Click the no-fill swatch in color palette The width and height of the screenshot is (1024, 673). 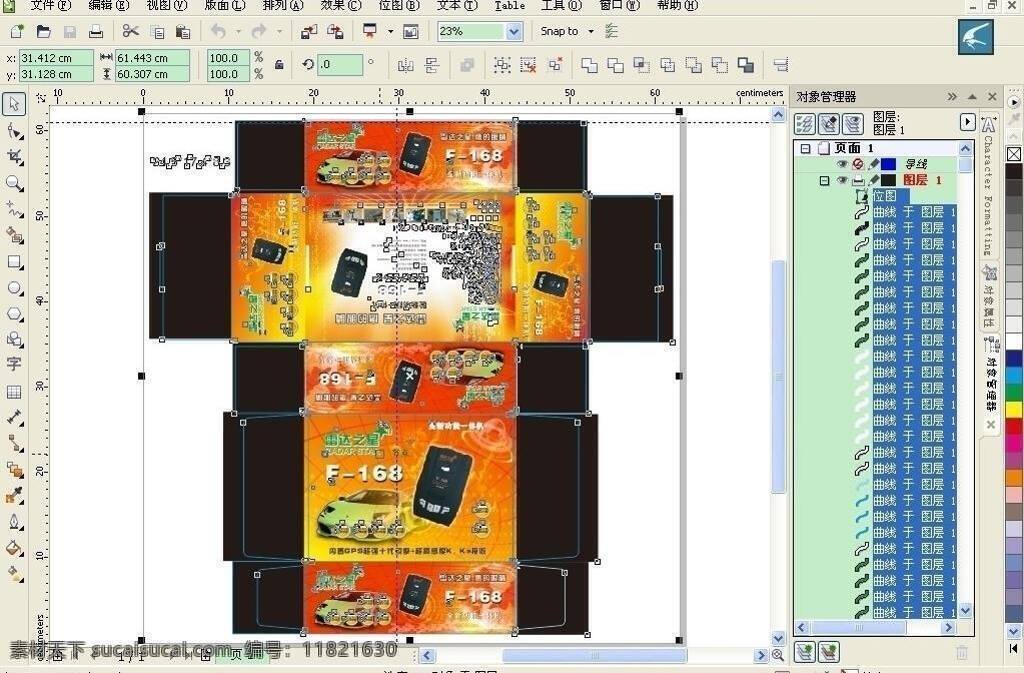tap(1014, 154)
